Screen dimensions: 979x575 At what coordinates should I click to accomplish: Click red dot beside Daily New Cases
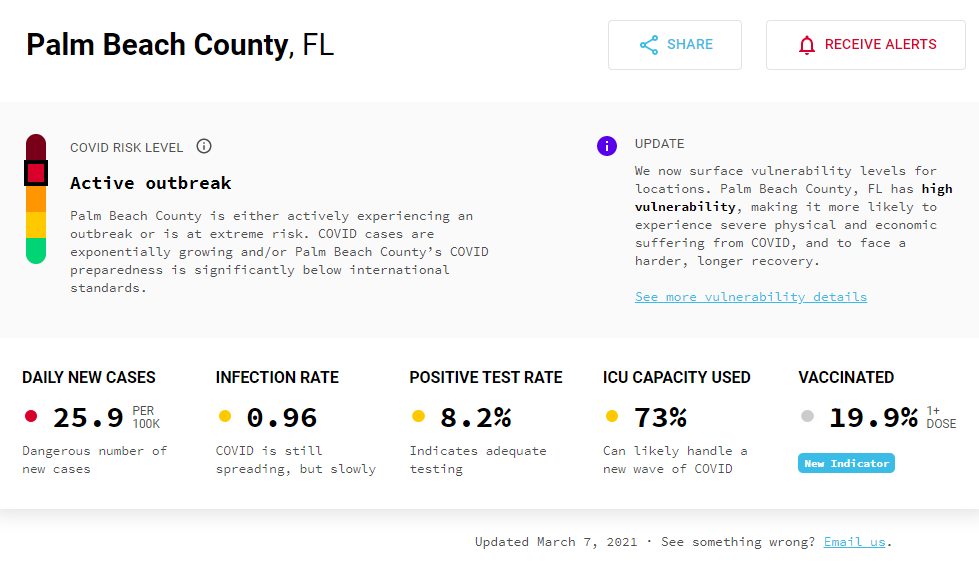pos(31,416)
